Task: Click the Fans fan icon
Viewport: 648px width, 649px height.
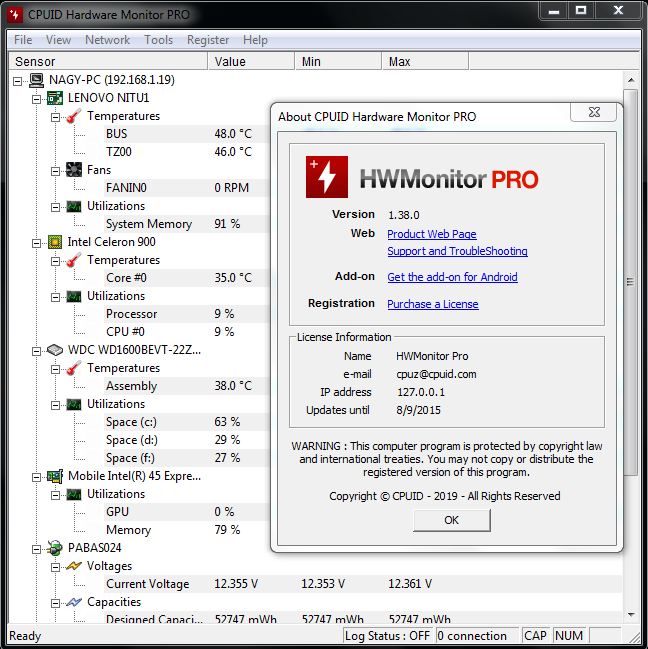Action: click(74, 170)
